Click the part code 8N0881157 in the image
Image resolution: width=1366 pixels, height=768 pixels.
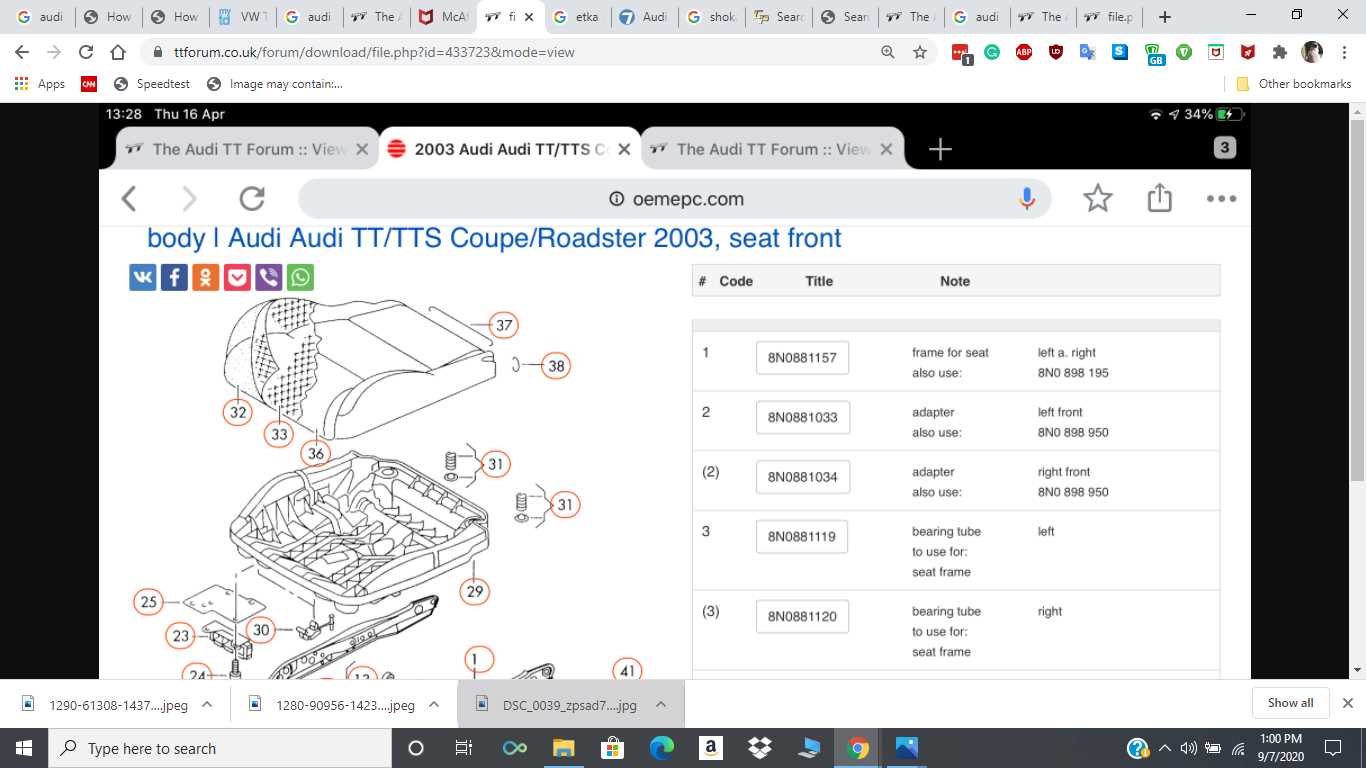coord(802,357)
